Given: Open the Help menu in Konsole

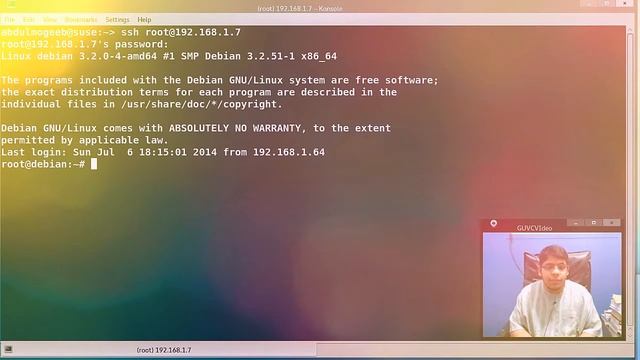Looking at the screenshot, I should click(x=144, y=20).
